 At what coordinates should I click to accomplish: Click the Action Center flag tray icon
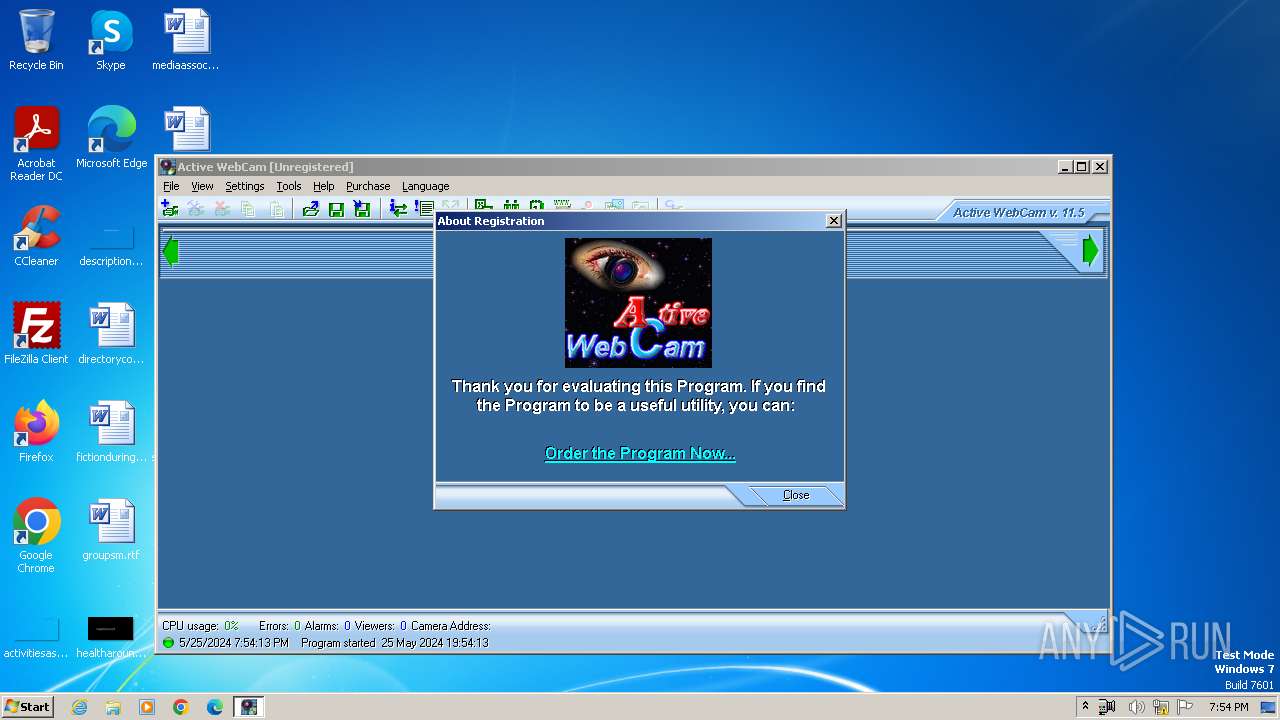(x=1186, y=707)
